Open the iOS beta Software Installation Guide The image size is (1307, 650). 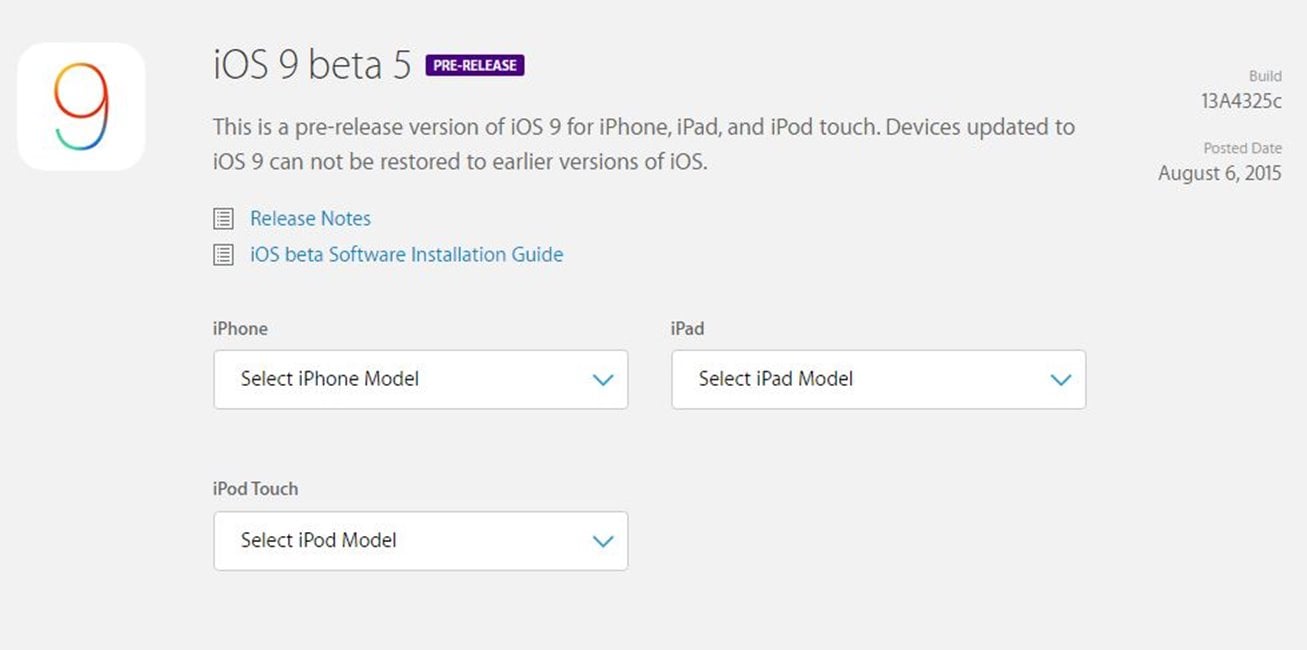point(406,255)
